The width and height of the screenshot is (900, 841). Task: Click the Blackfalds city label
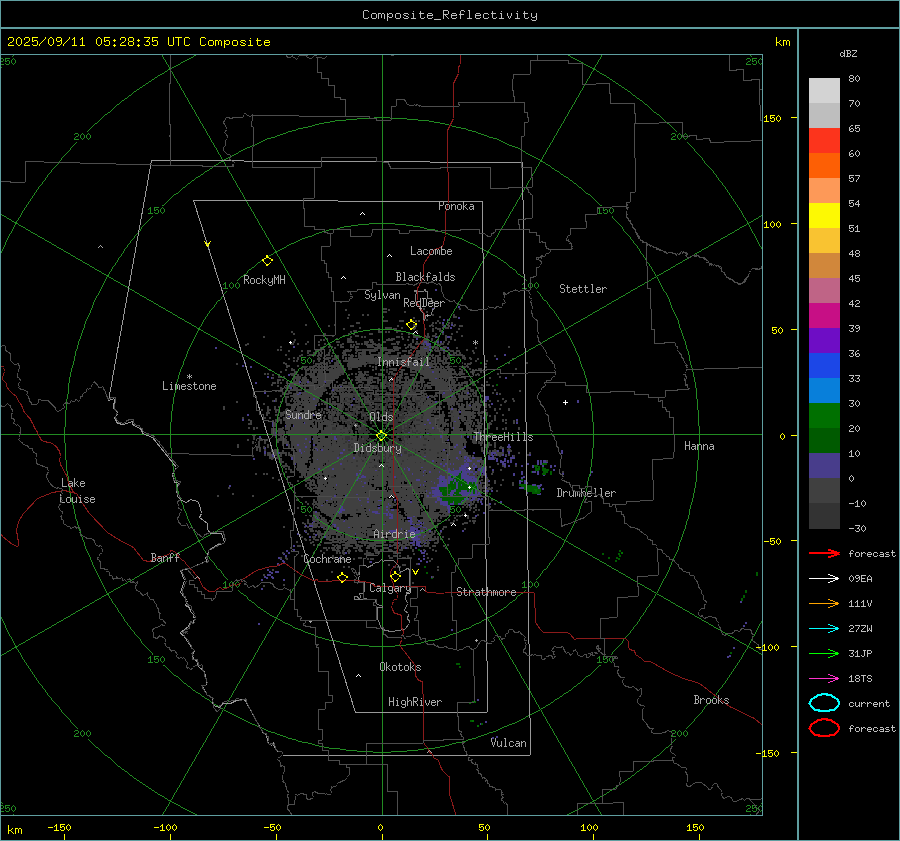point(425,277)
